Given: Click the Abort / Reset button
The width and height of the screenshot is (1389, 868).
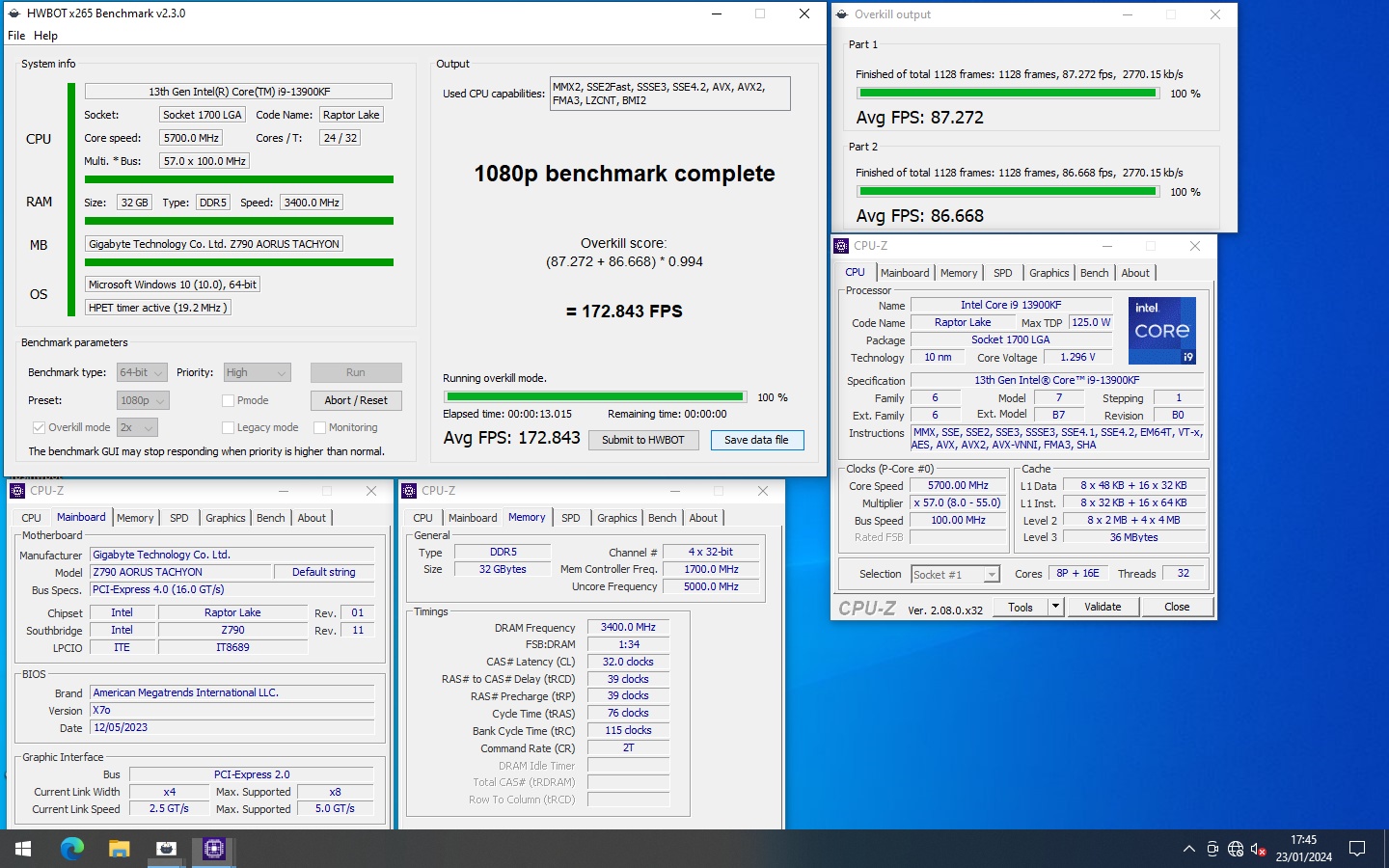Looking at the screenshot, I should point(356,400).
